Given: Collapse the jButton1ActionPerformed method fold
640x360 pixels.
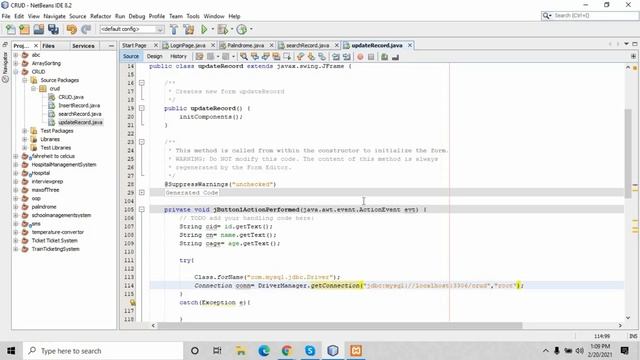Looking at the screenshot, I should point(142,209).
